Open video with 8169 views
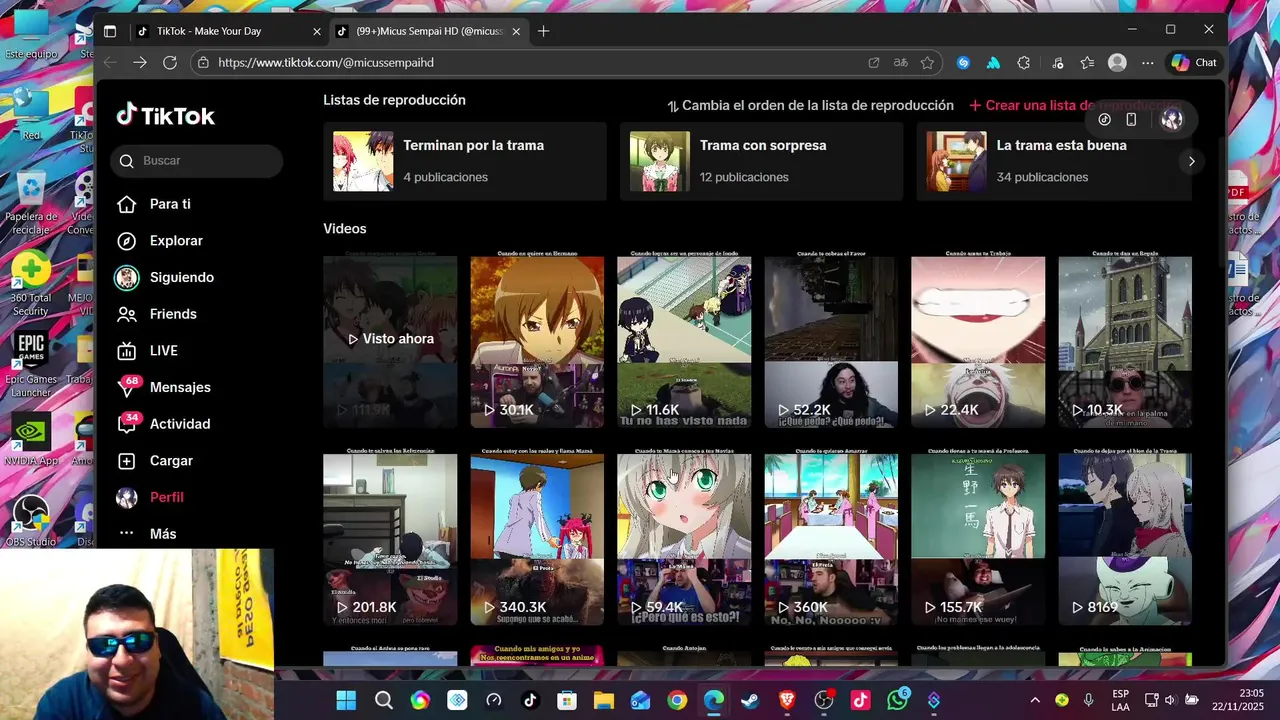 tap(1125, 538)
